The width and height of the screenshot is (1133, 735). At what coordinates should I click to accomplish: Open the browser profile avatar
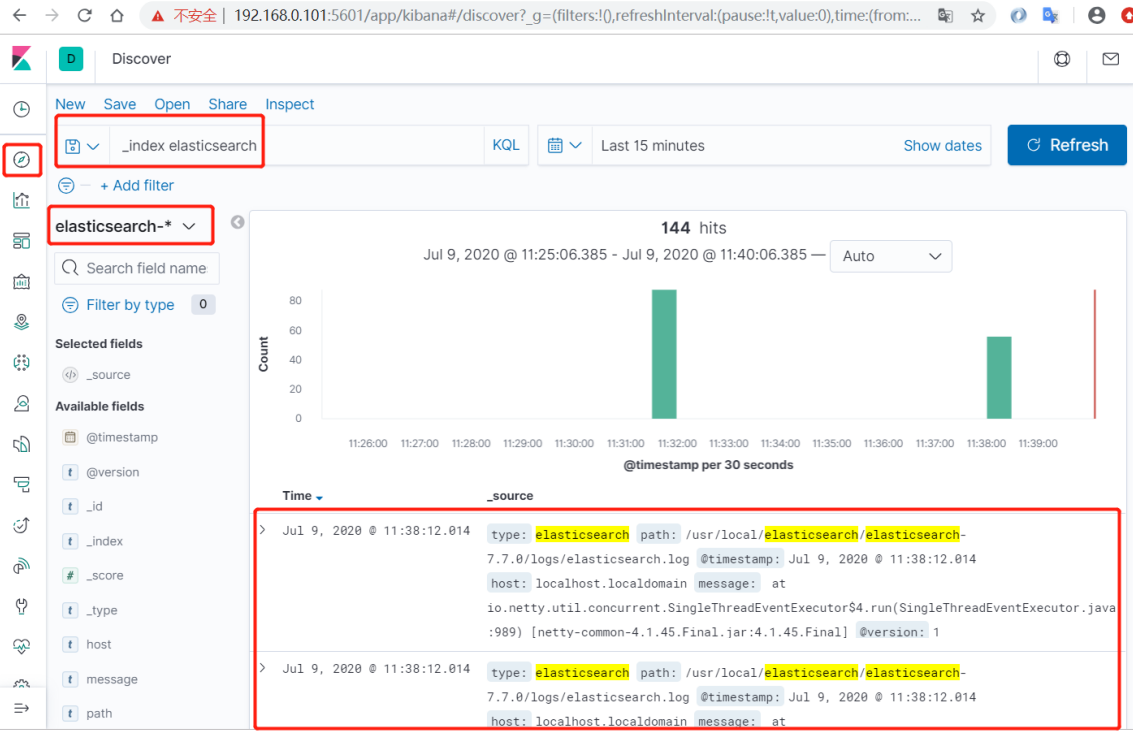1096,15
